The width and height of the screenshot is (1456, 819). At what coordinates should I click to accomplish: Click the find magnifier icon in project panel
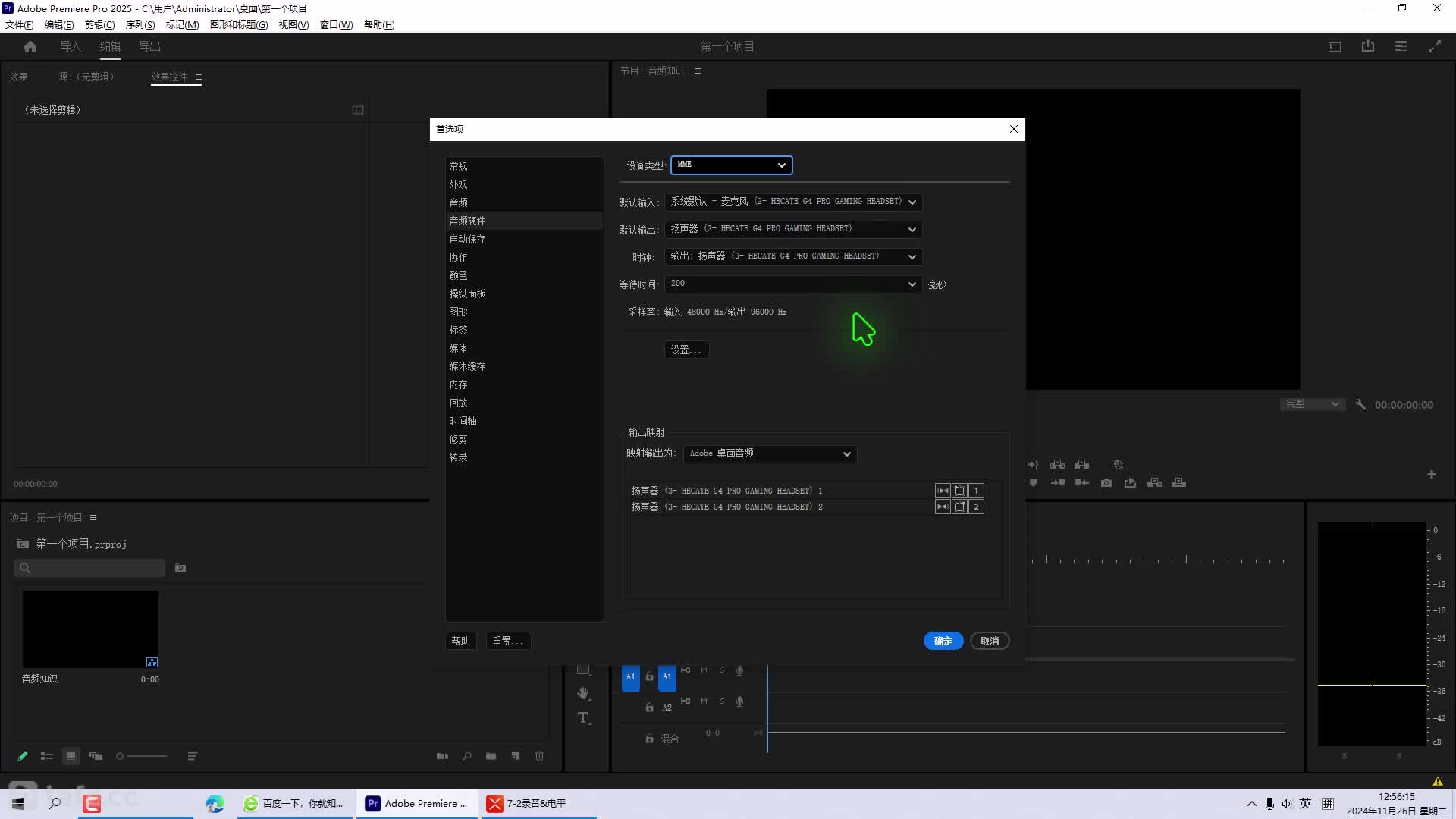click(467, 756)
